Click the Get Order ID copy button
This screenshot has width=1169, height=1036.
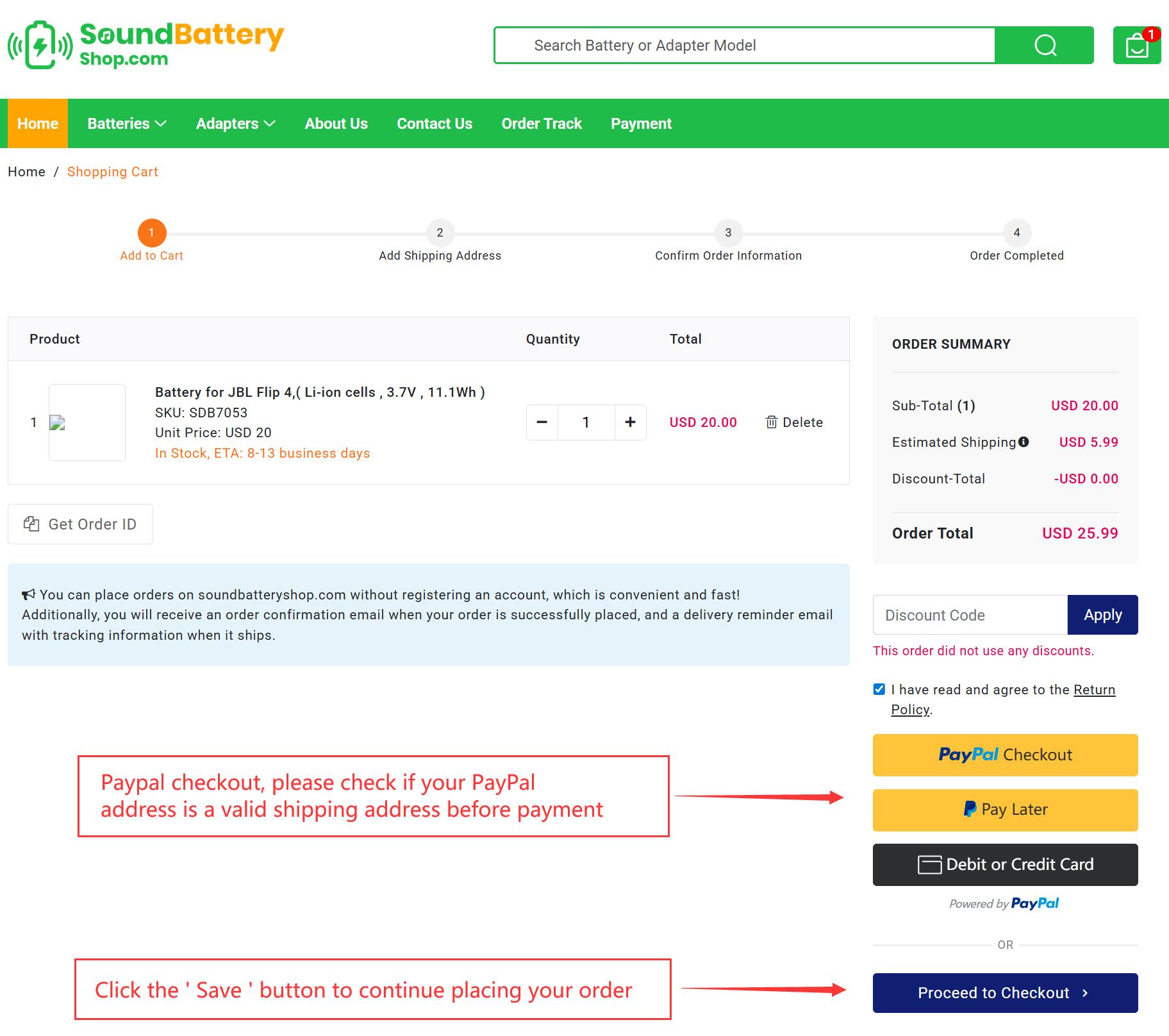click(x=80, y=524)
